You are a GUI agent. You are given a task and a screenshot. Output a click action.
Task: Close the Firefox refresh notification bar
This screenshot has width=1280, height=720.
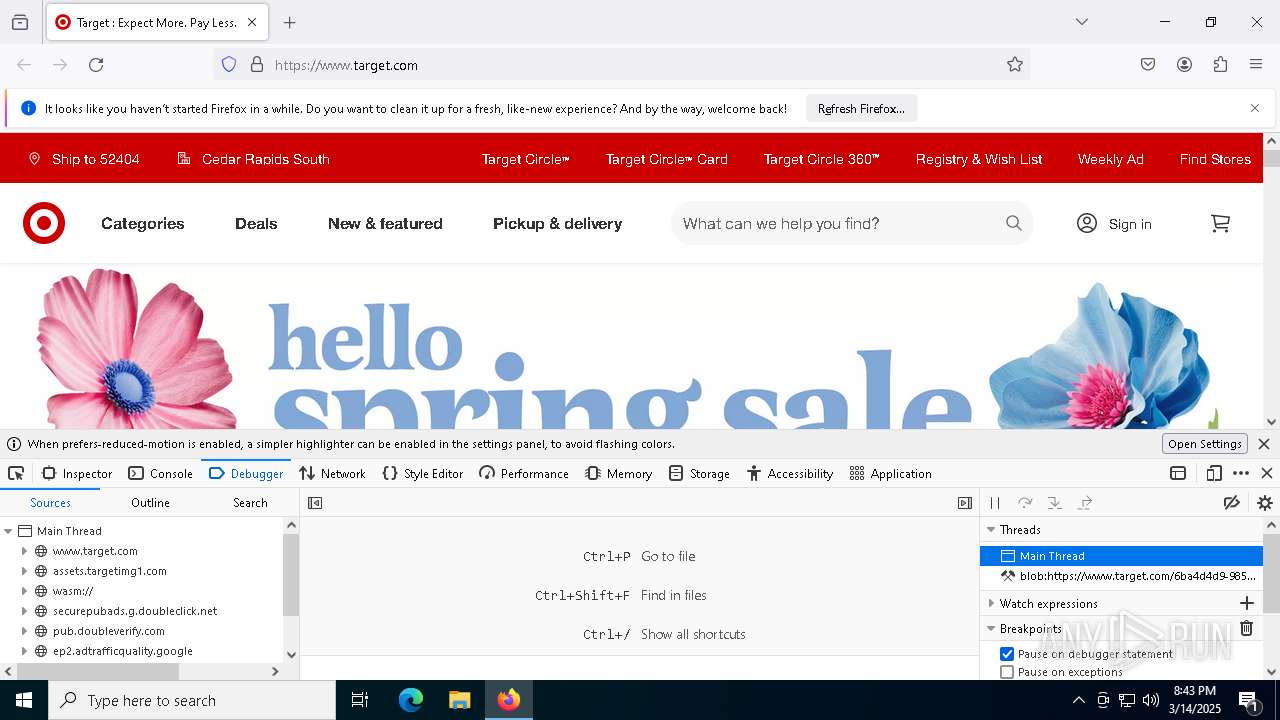[x=1255, y=108]
